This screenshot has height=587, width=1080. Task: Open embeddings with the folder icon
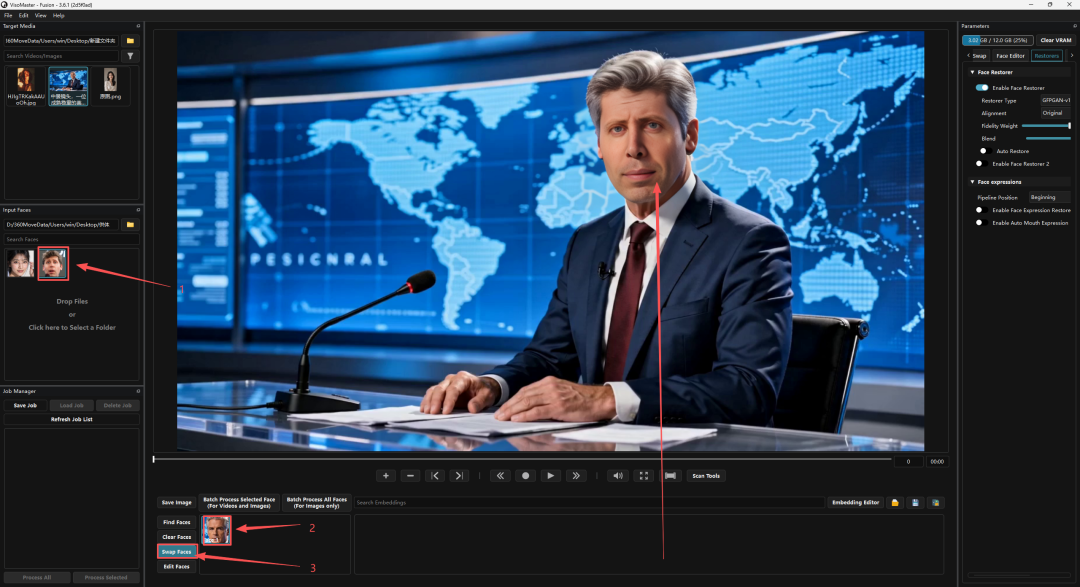895,503
